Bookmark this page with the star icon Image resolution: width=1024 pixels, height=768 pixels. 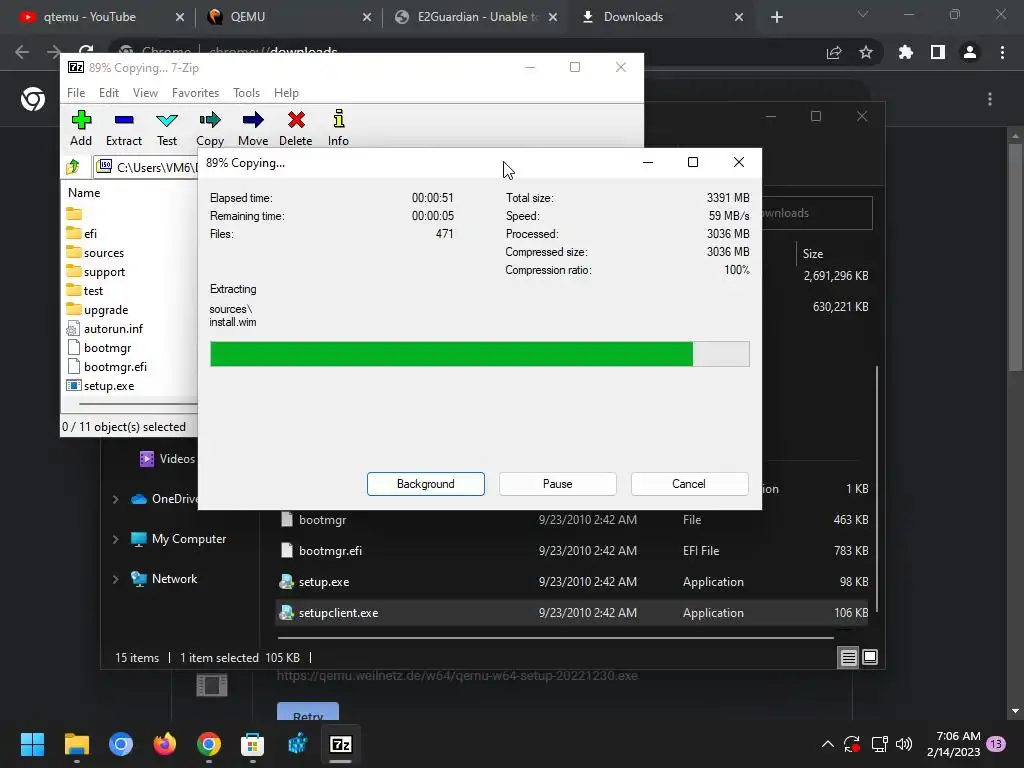pos(866,52)
